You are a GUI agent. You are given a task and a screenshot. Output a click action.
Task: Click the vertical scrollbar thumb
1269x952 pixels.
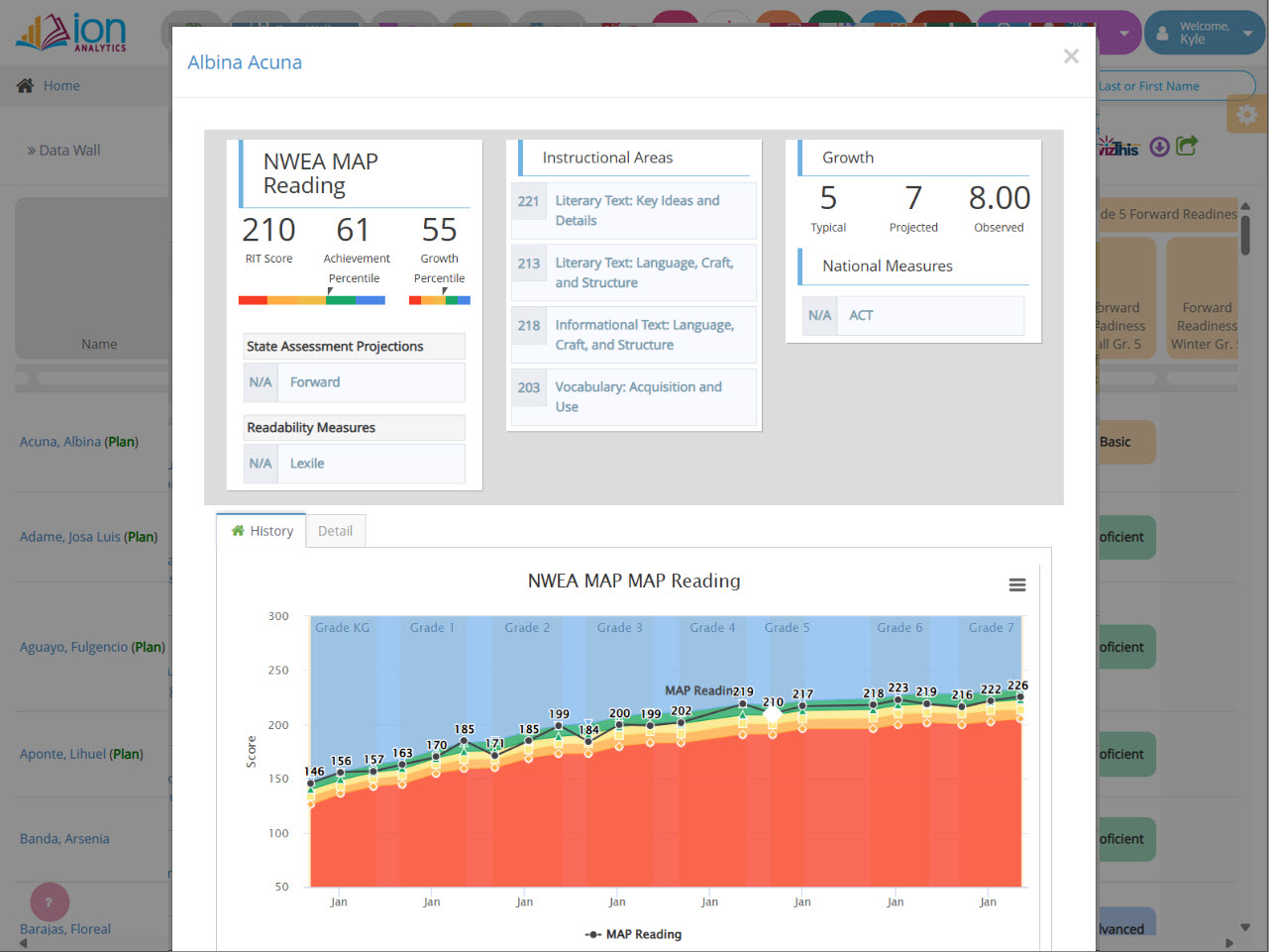(x=1245, y=235)
